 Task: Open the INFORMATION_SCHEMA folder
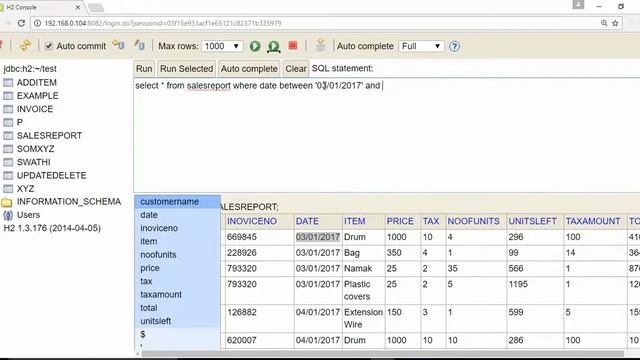(x=69, y=202)
